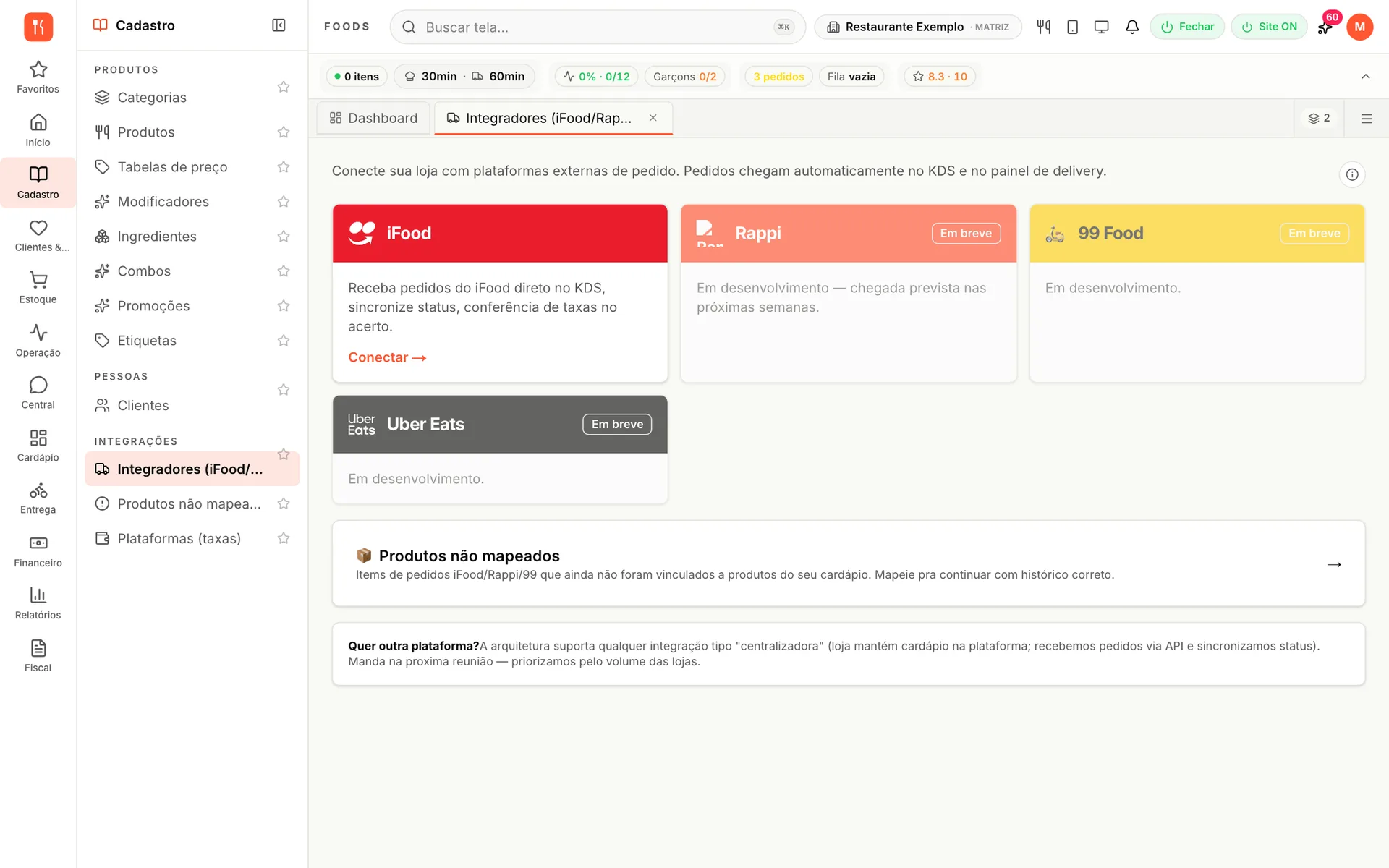The image size is (1389, 868).
Task: Open the Restaurante Exemplo store selector
Action: point(917,27)
